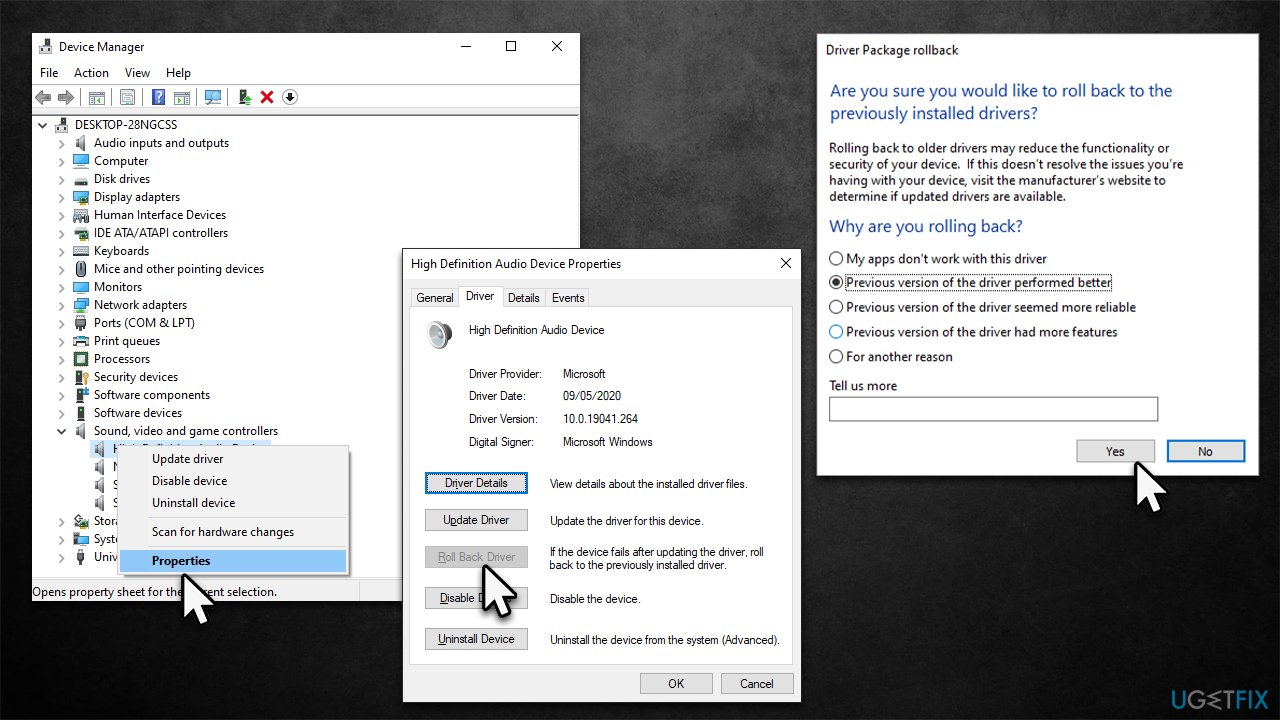Open the Action menu in Device Manager

[x=91, y=72]
